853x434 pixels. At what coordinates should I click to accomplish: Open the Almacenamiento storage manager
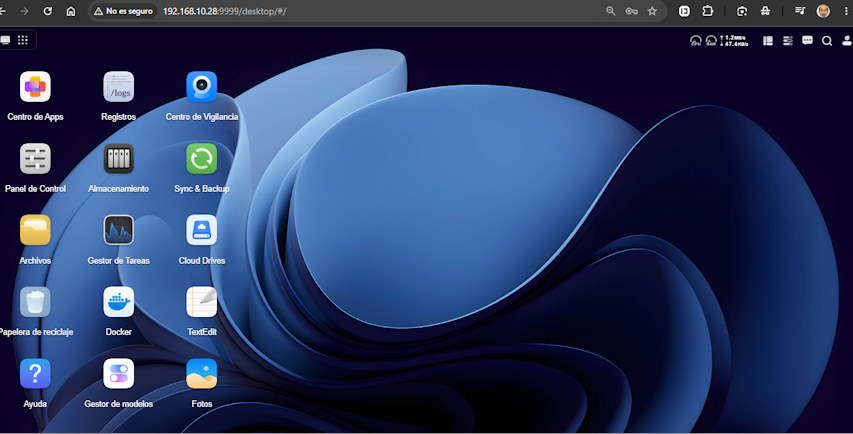click(119, 159)
